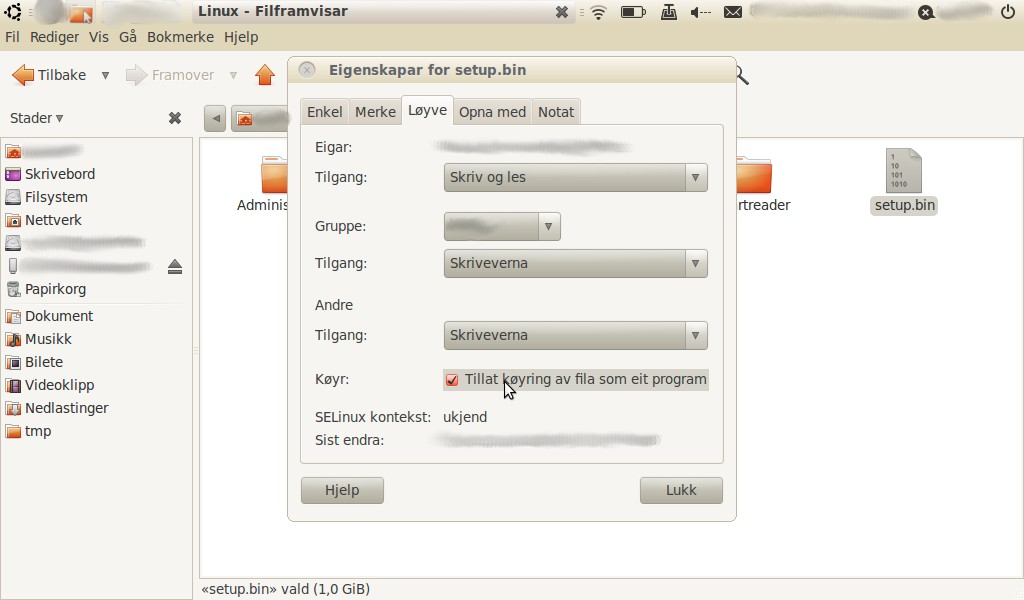
Task: Click the up-arrow parent folder icon
Action: [264, 75]
